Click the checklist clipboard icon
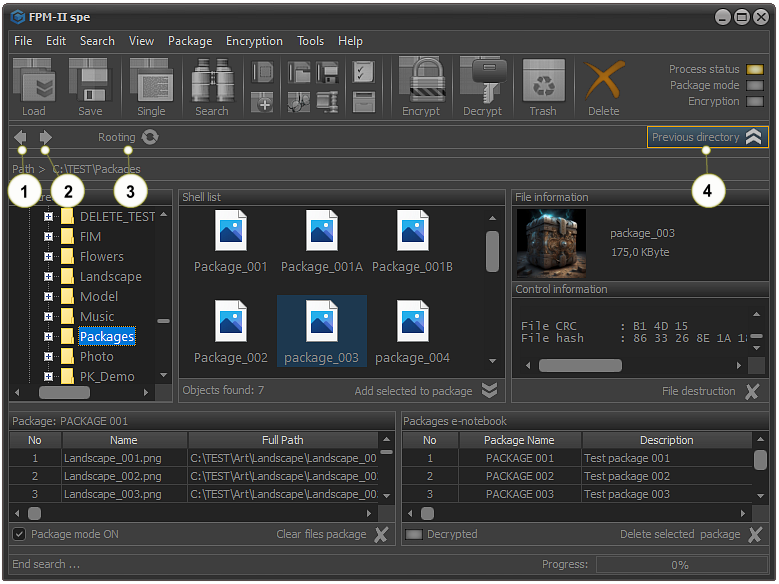The width and height of the screenshot is (779, 584). coord(364,72)
